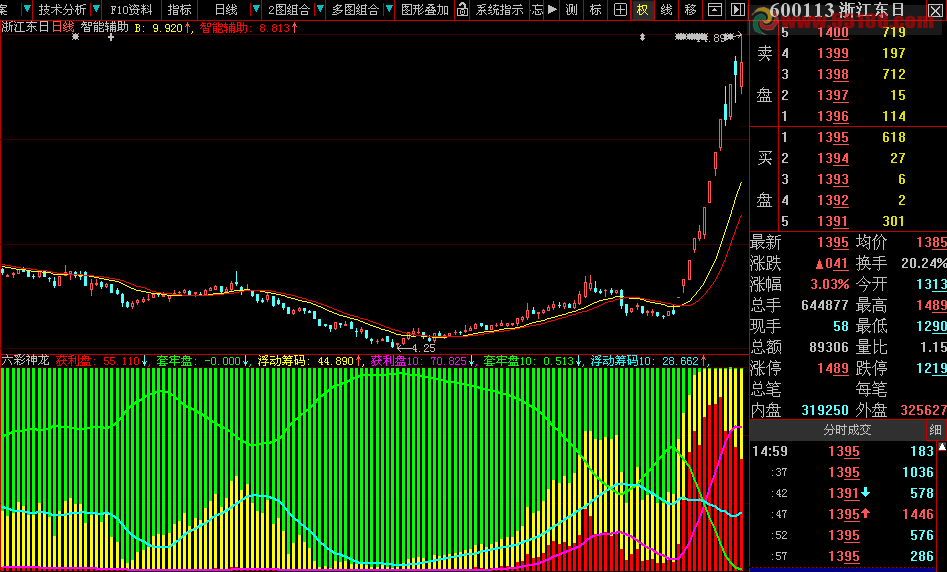Click the up arrow of trade list scrollbar
This screenshot has width=947, height=572.
942,447
